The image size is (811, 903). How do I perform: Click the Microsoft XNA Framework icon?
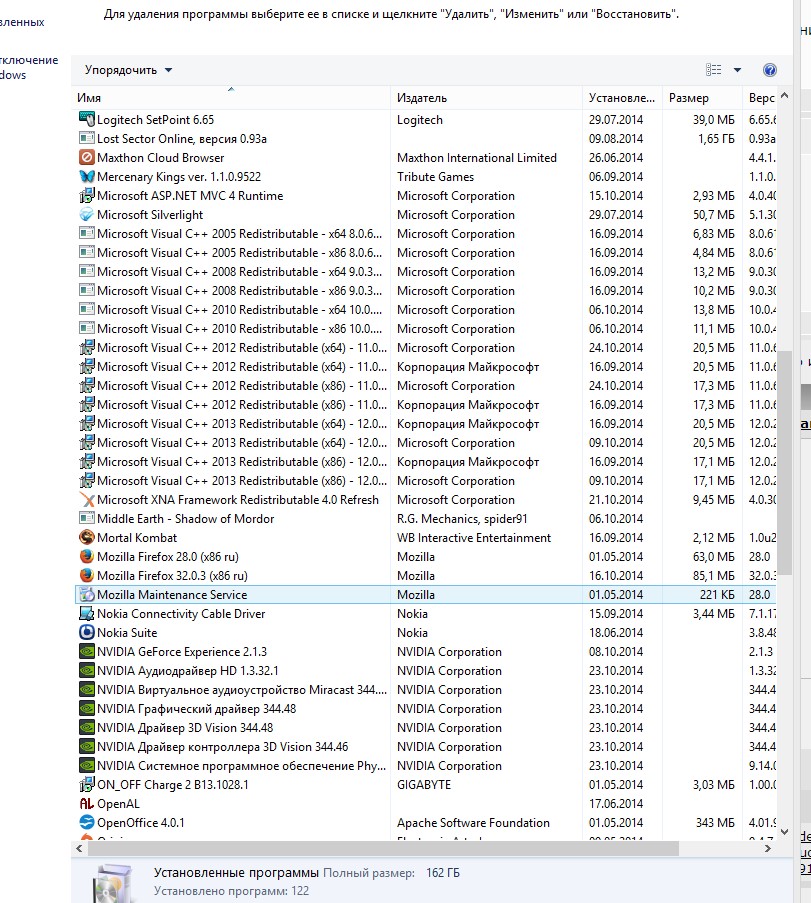86,499
